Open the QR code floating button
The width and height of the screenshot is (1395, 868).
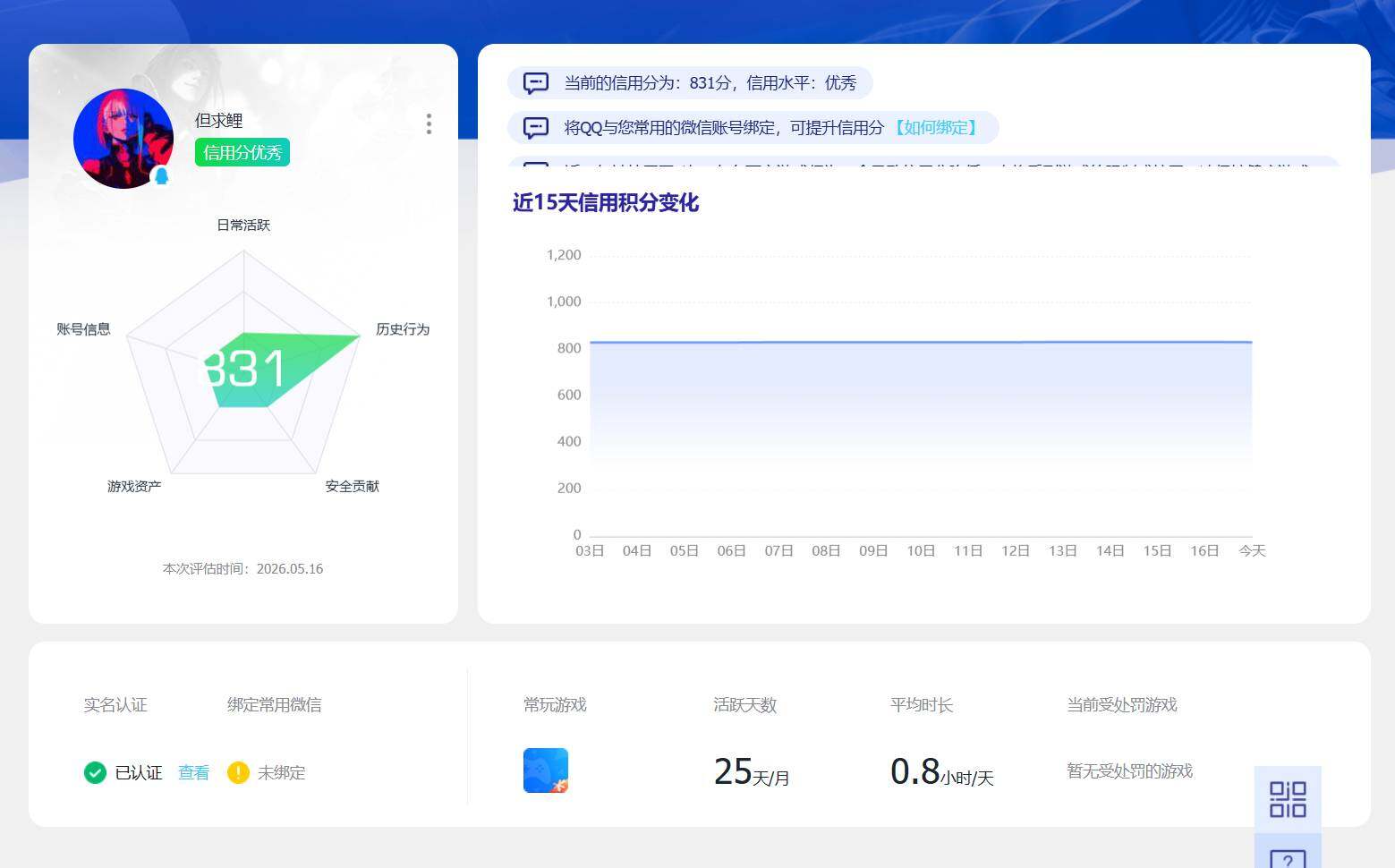1288,799
